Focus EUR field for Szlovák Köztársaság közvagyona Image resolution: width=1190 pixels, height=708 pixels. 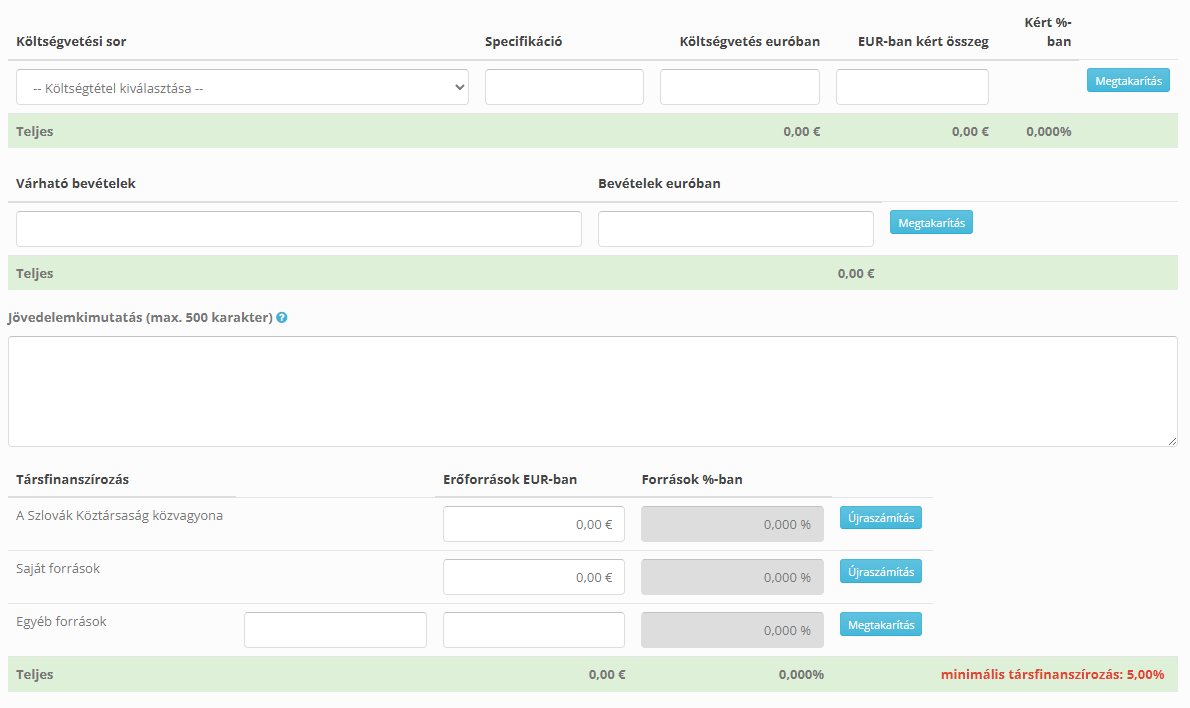(533, 524)
